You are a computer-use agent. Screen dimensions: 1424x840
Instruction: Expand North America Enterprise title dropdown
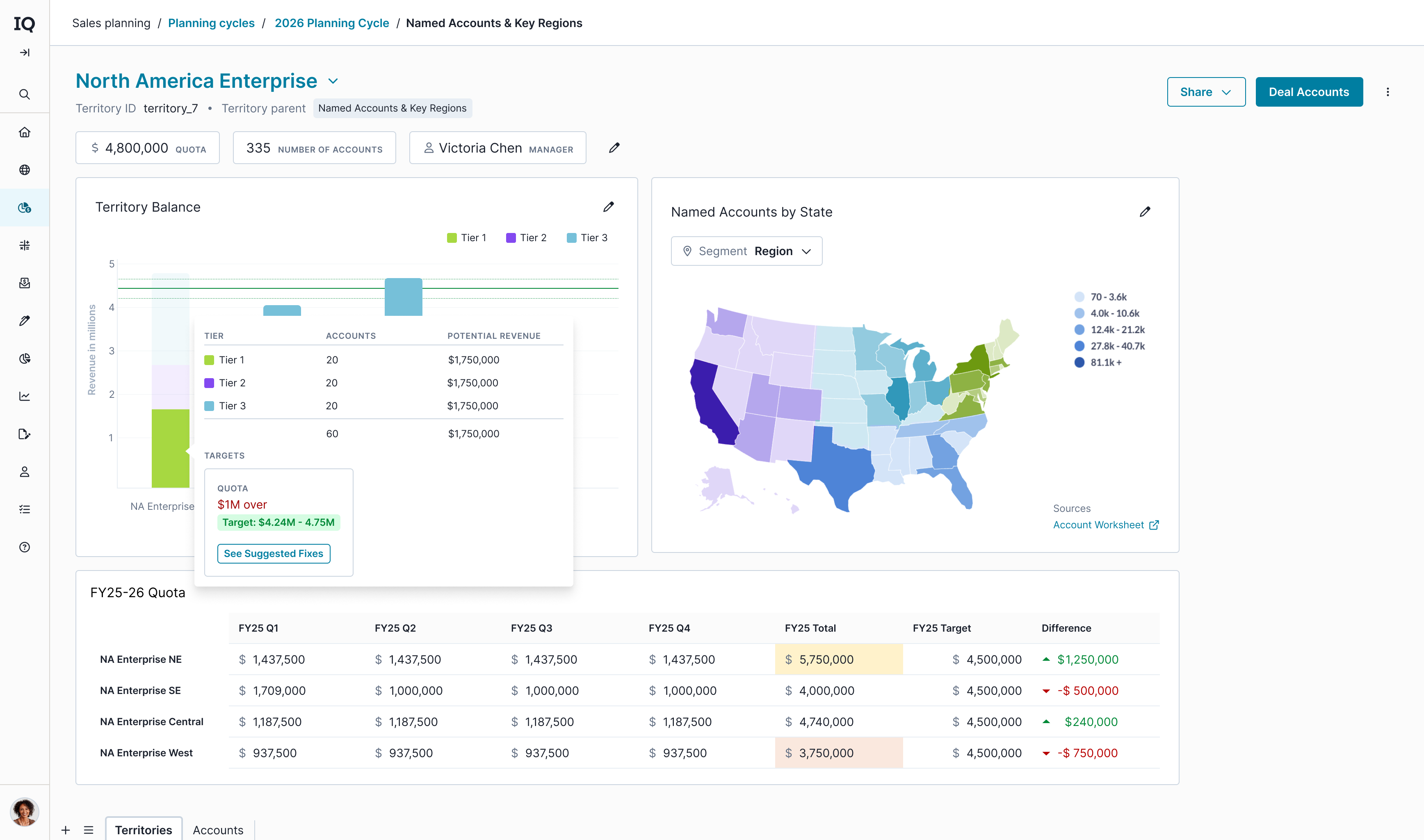point(333,81)
